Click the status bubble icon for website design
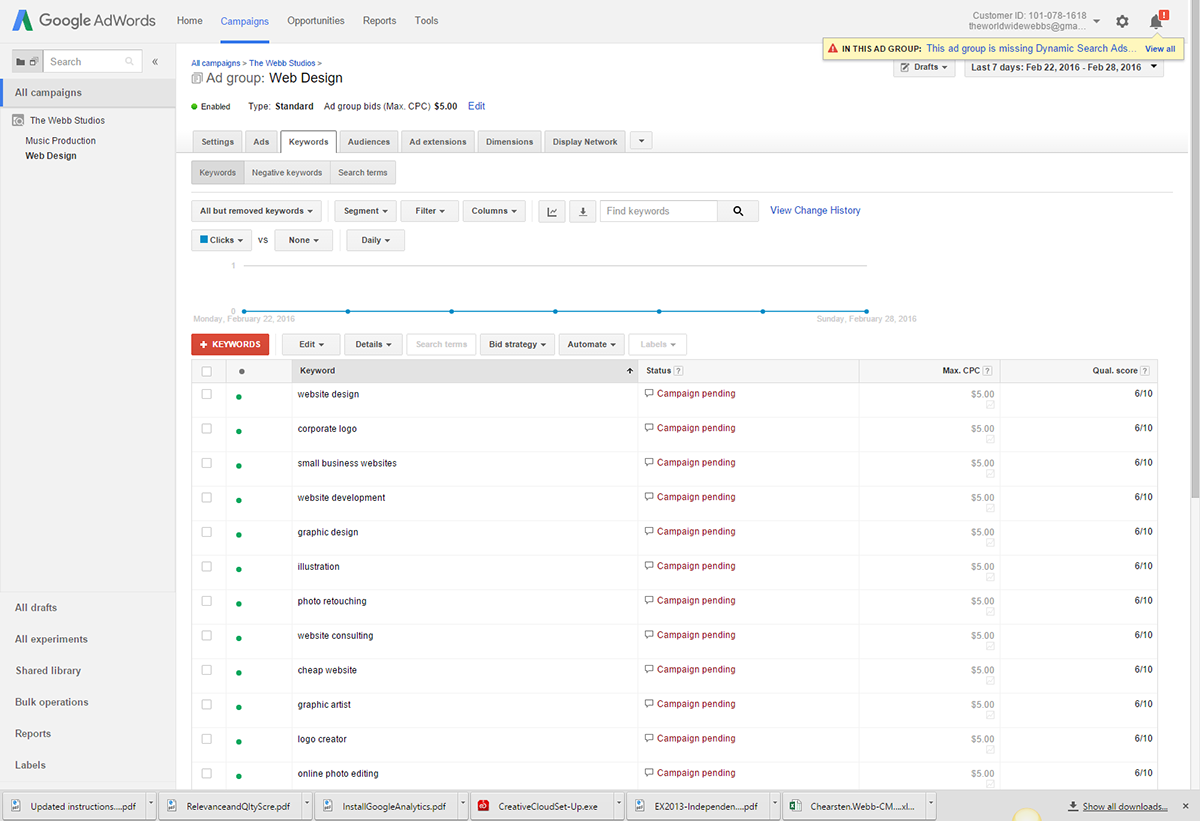Image resolution: width=1200 pixels, height=821 pixels. coord(649,394)
